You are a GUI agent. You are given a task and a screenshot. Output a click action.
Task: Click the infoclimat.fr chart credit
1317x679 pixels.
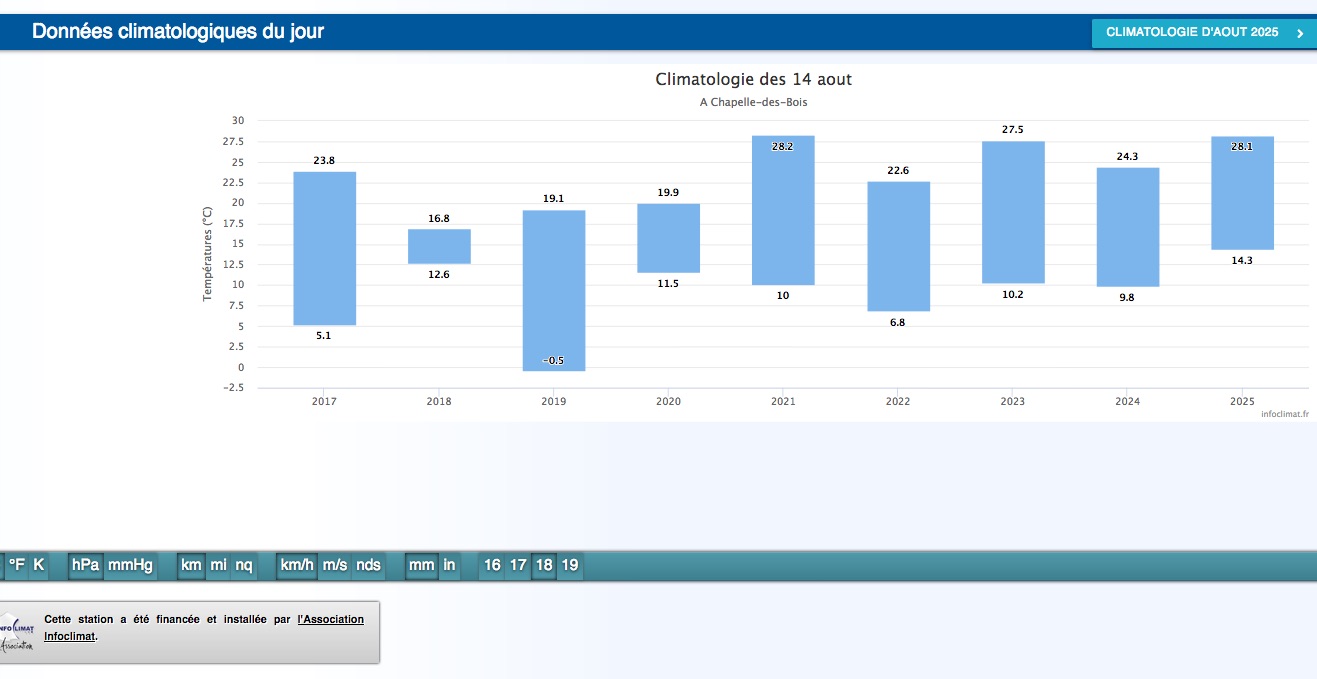pos(1284,413)
